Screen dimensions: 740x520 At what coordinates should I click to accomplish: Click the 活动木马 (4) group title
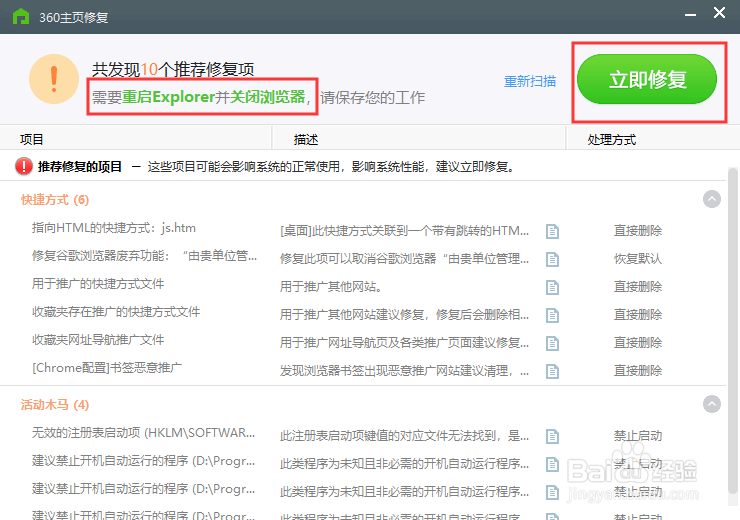tap(55, 404)
